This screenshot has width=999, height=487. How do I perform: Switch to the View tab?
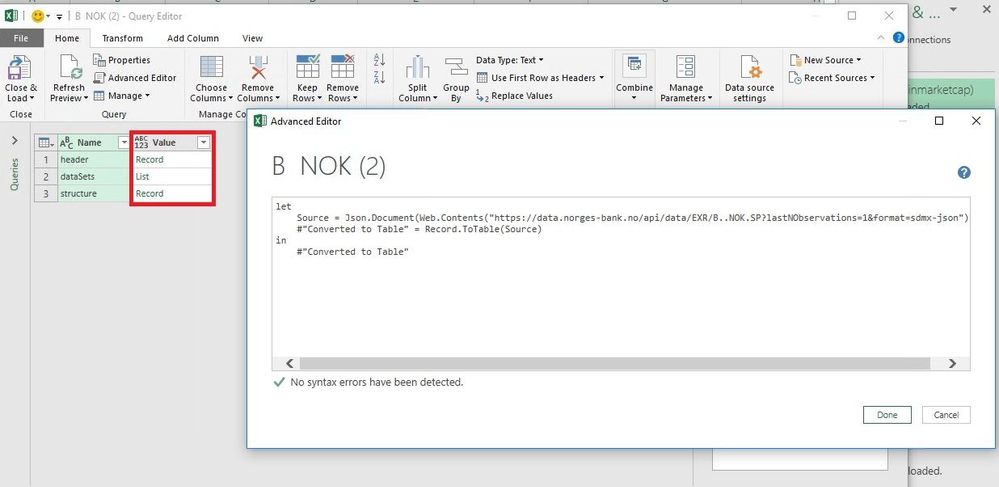(252, 38)
